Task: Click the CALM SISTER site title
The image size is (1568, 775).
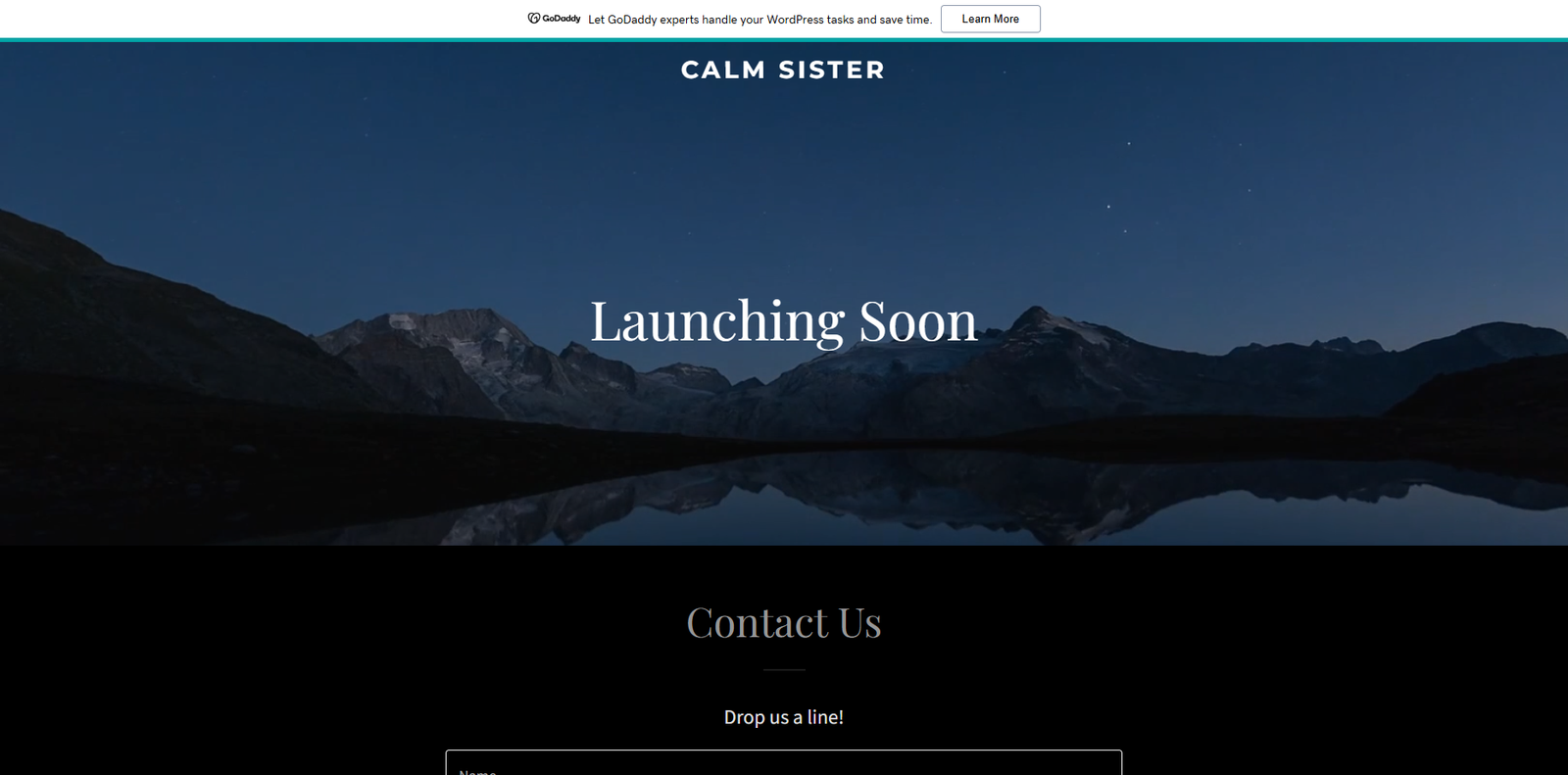Action: [783, 70]
